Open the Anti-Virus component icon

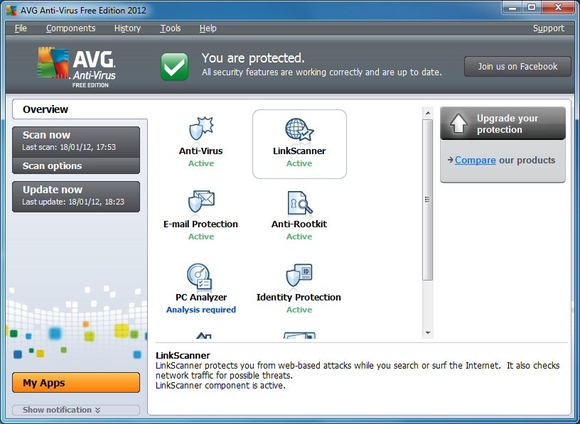point(201,128)
